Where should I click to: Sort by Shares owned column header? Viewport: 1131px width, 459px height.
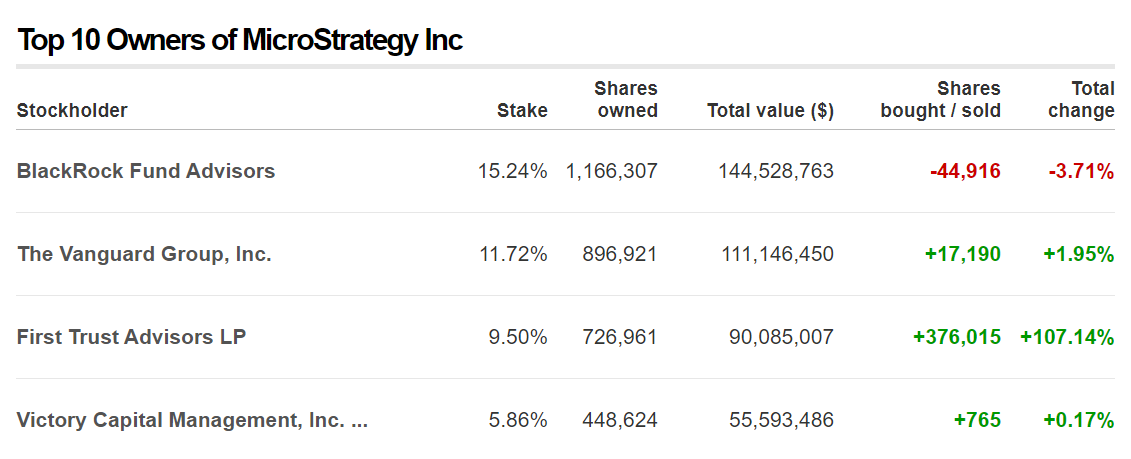click(x=626, y=100)
